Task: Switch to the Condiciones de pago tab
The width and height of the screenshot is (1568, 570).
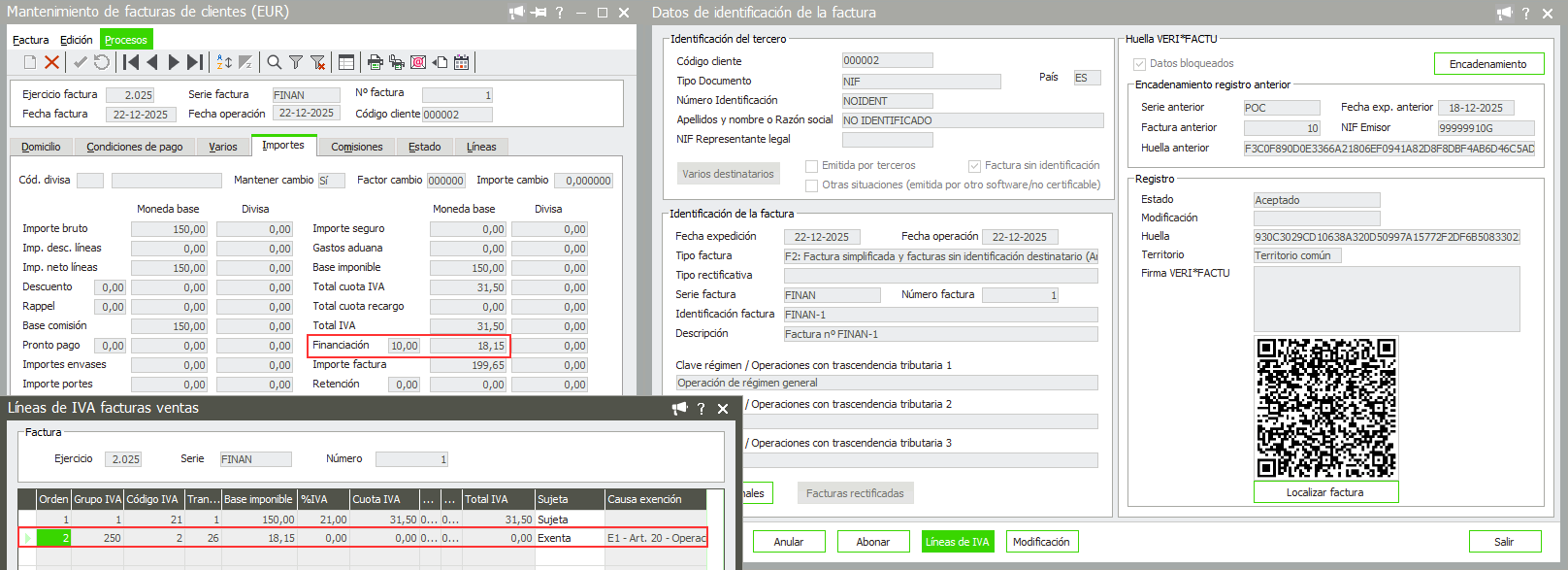Action: (134, 147)
